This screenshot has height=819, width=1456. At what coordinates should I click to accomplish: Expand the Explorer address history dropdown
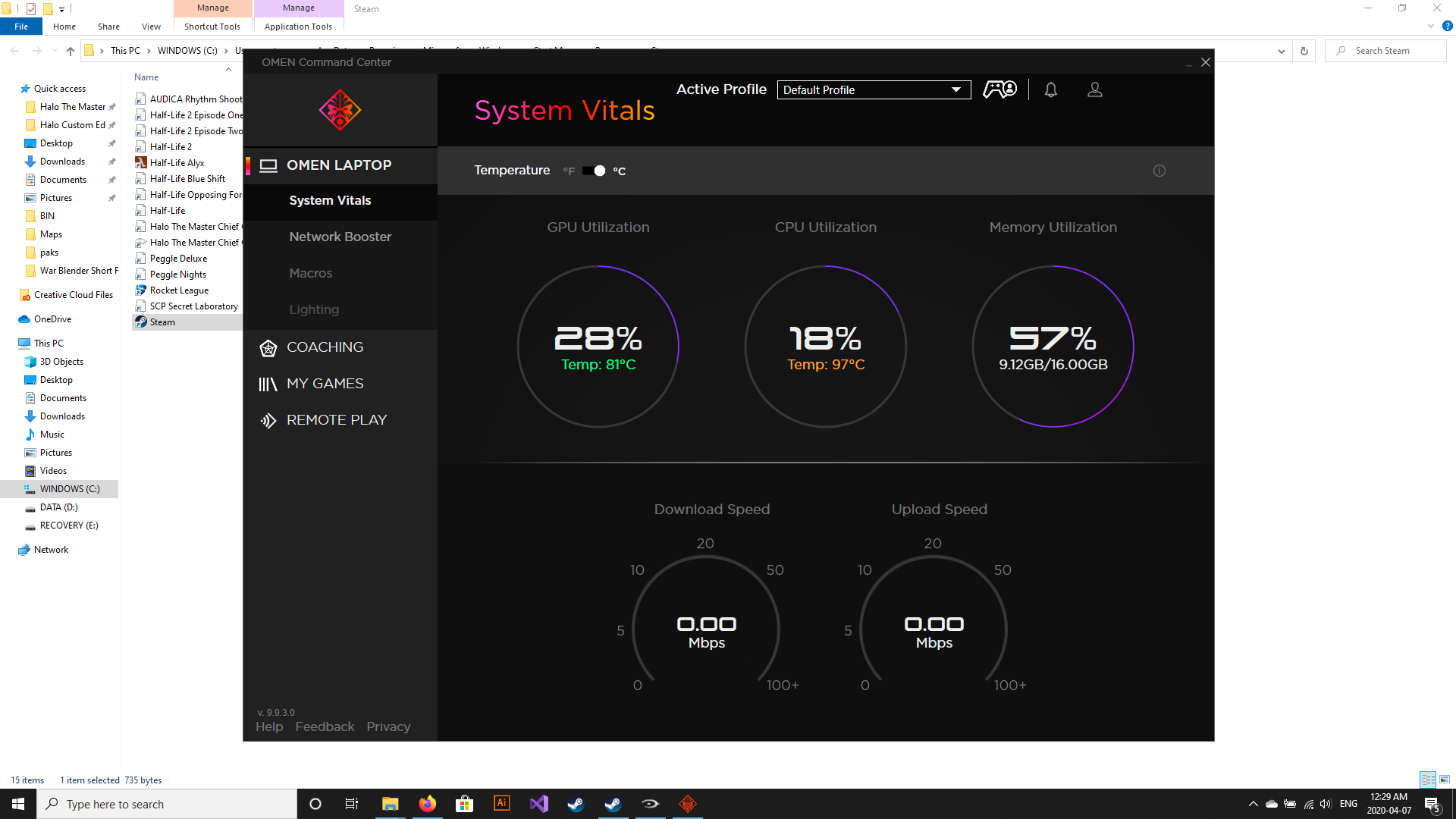1282,51
